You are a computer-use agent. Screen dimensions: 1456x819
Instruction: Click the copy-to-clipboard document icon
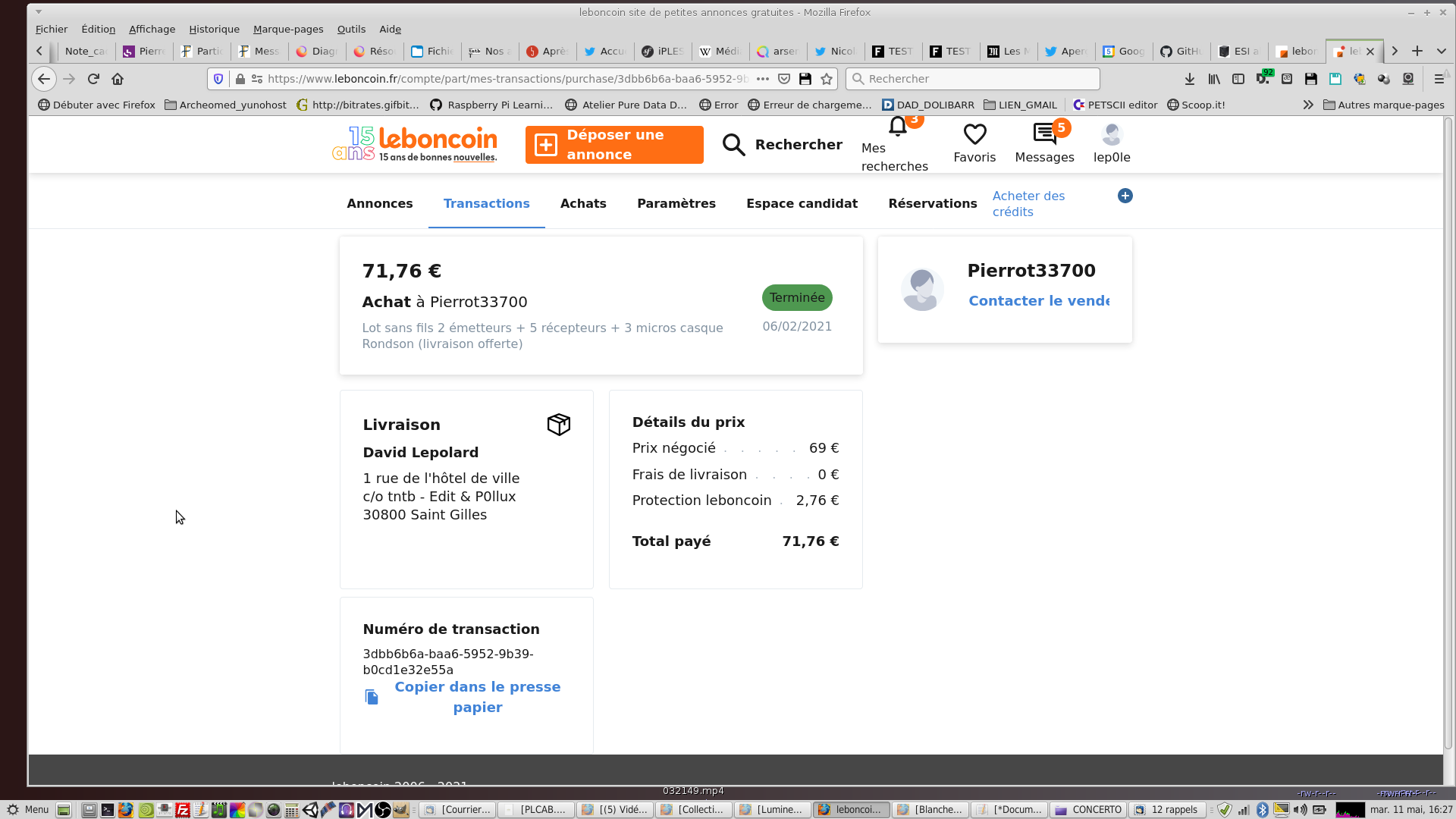point(372,697)
